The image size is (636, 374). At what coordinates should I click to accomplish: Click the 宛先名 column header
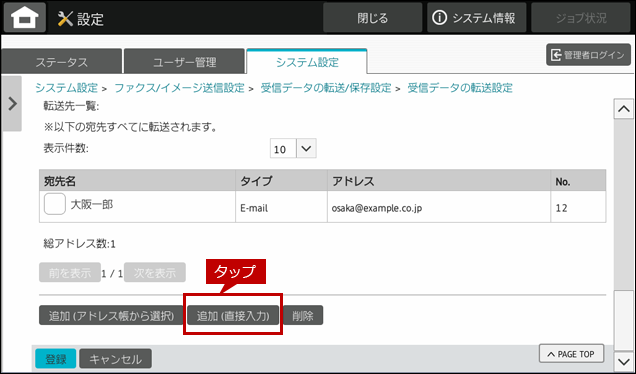[137, 181]
